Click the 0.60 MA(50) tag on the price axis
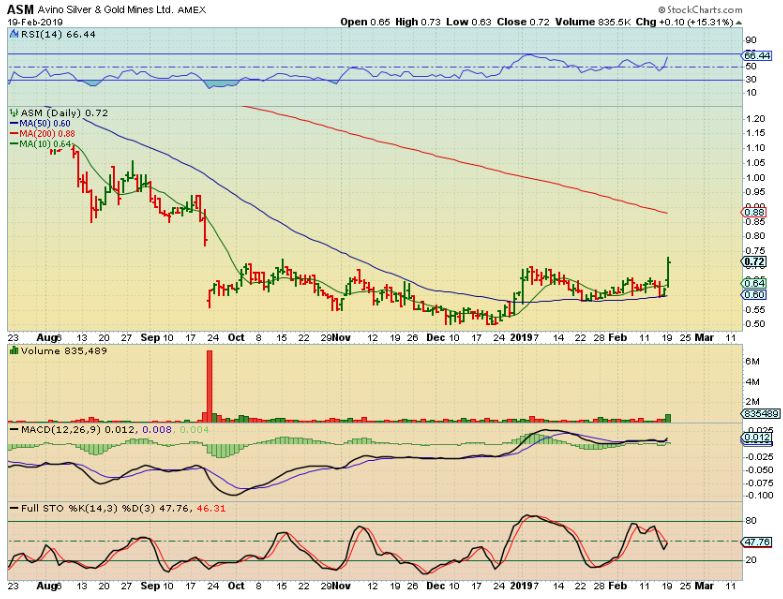The height and width of the screenshot is (599, 783). point(755,295)
